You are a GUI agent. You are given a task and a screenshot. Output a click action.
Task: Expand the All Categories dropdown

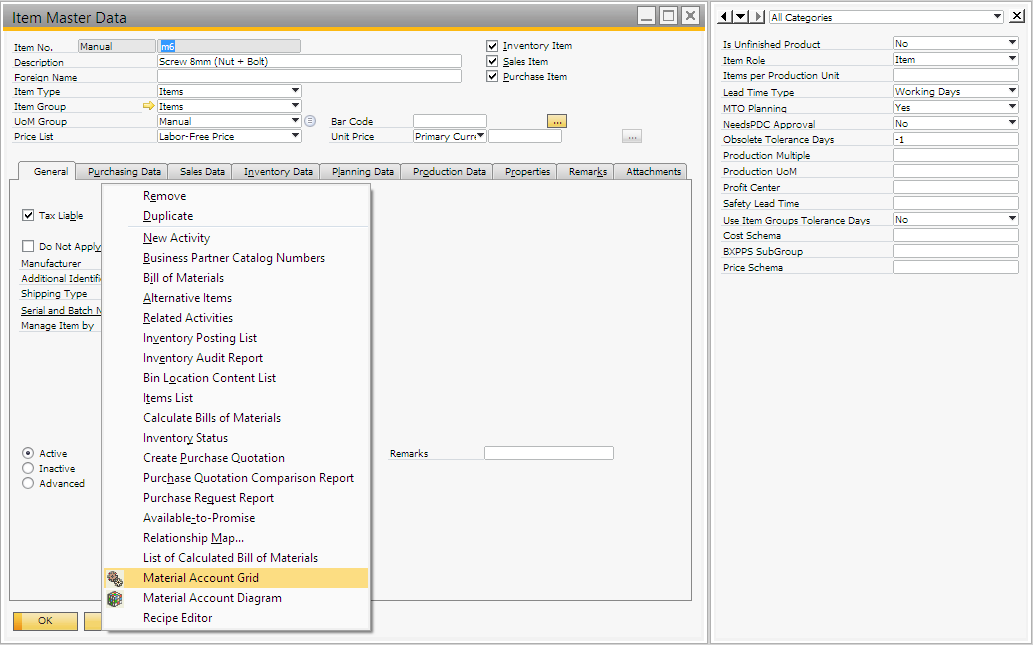tap(997, 17)
